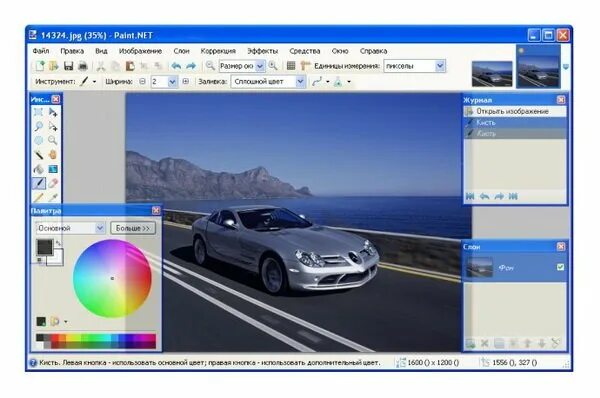Pick a color on the color wheel
Screen dimensions: 600x398
(112, 279)
